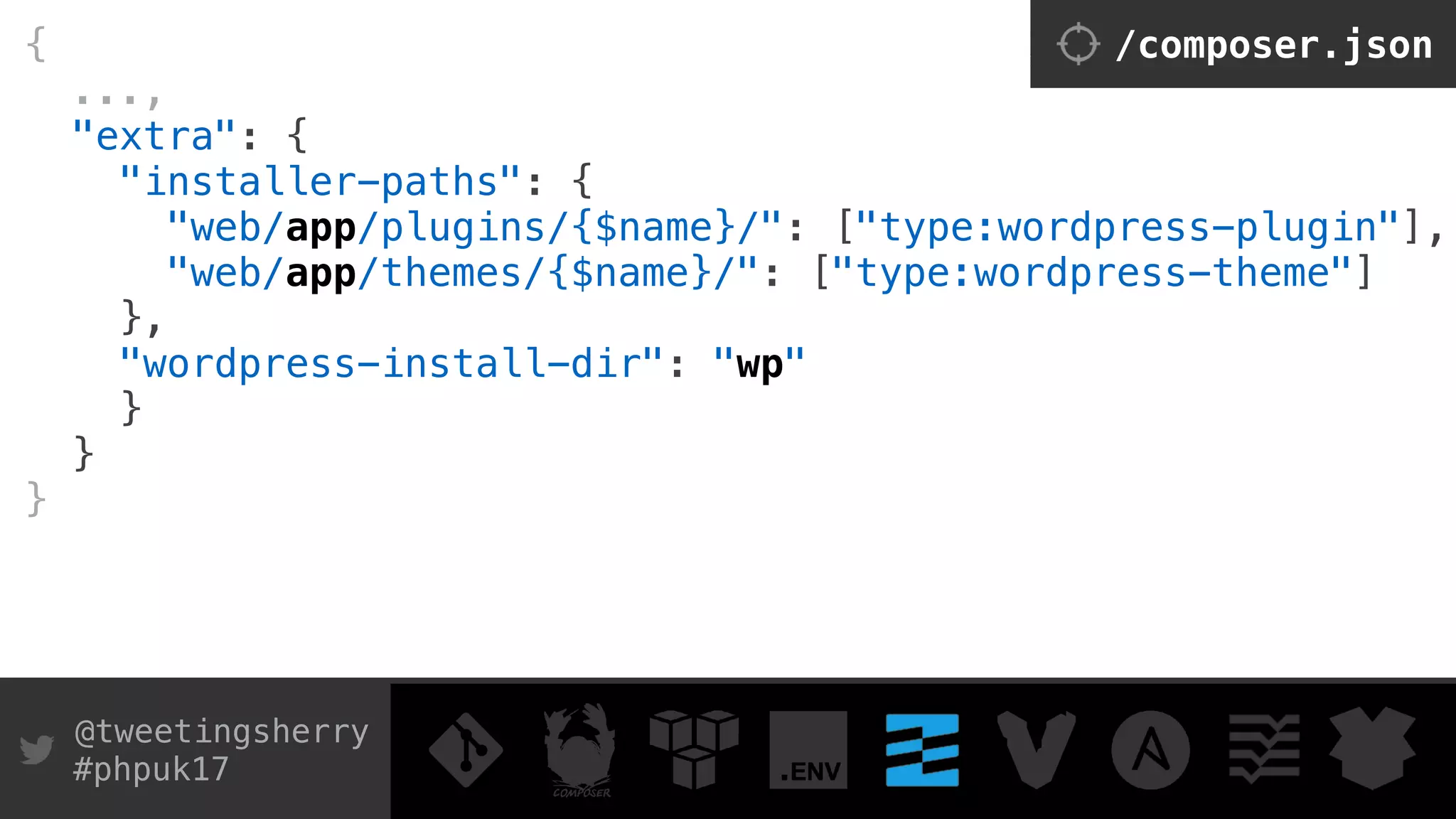Click the bold "wp" value
This screenshot has width=1456, height=819.
click(759, 365)
